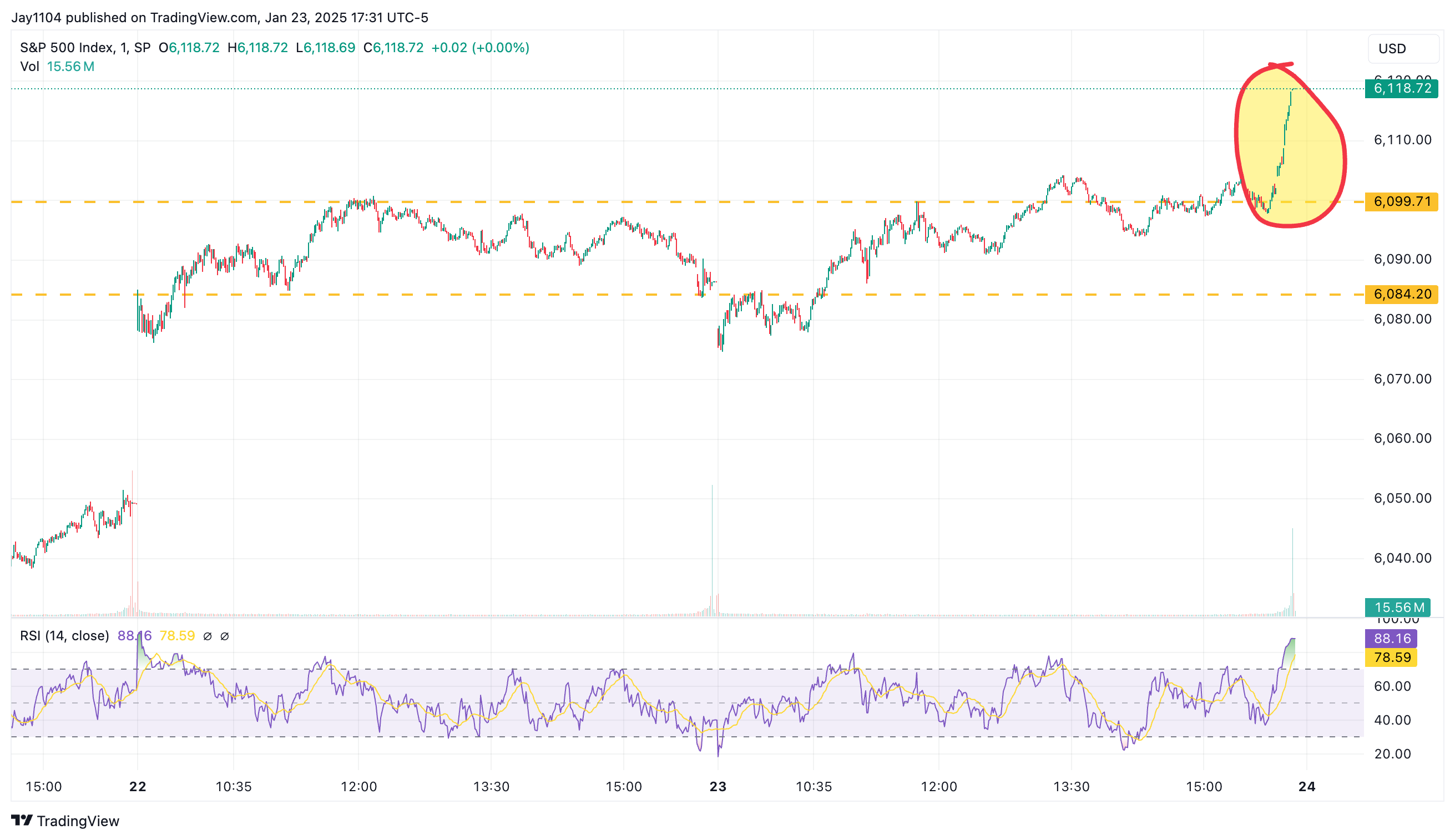Click the 6,040.00 price axis label
Image resolution: width=1455 pixels, height=840 pixels.
(1402, 558)
